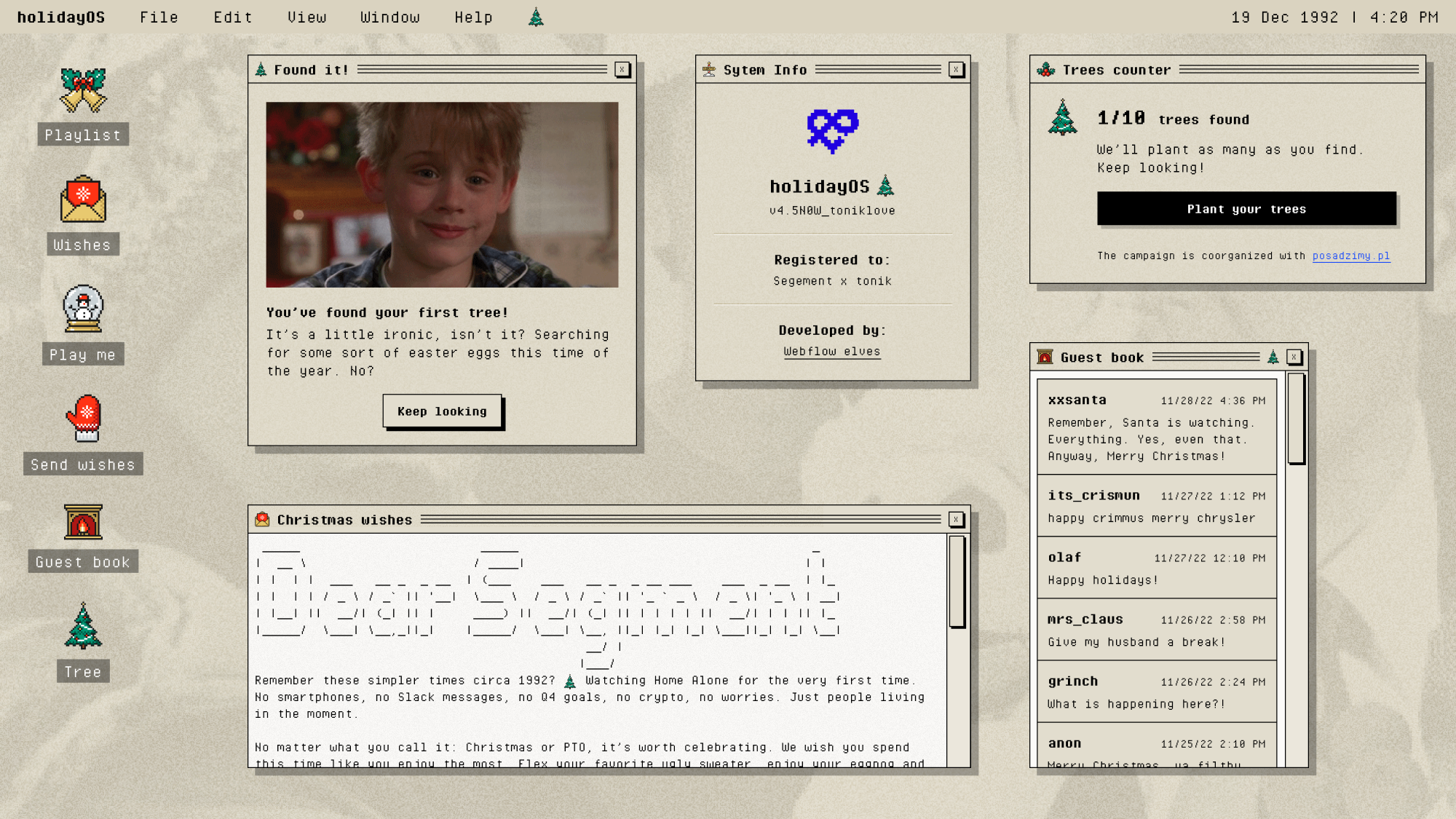This screenshot has height=819, width=1456.
Task: Open the Wishes envelope icon
Action: point(83,200)
